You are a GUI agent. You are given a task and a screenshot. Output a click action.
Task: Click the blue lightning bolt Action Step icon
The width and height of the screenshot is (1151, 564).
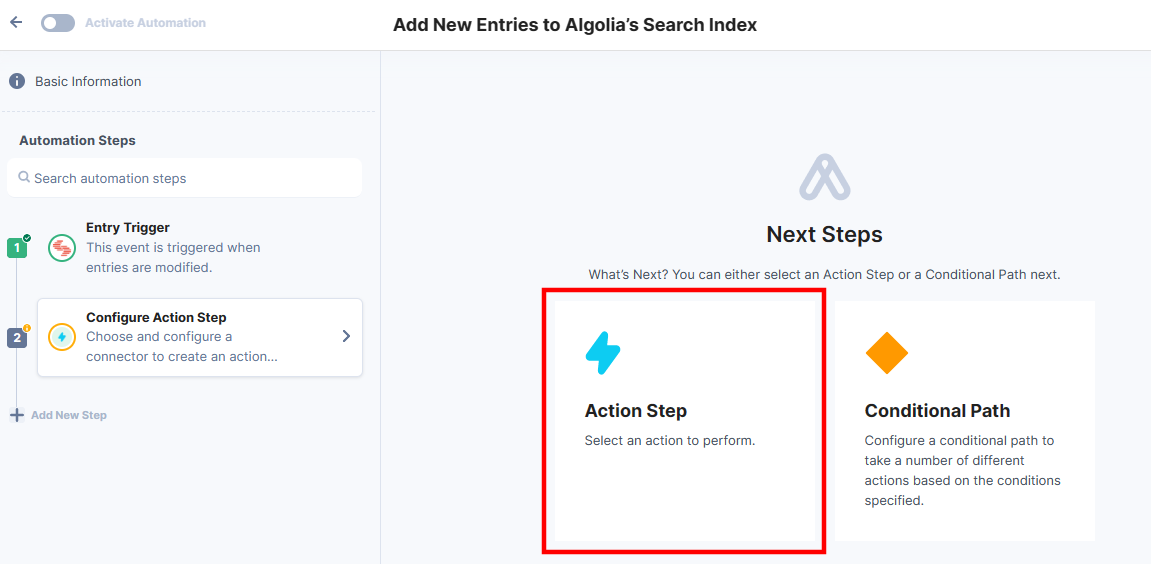point(603,353)
